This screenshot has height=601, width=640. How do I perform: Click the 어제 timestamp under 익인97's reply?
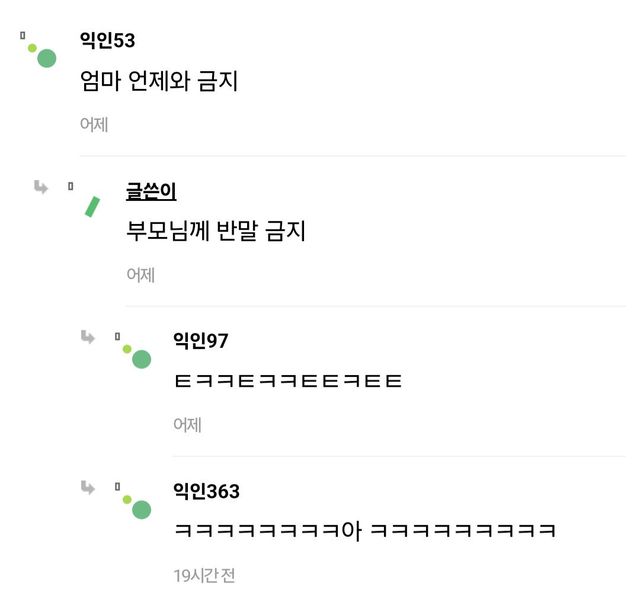point(187,425)
